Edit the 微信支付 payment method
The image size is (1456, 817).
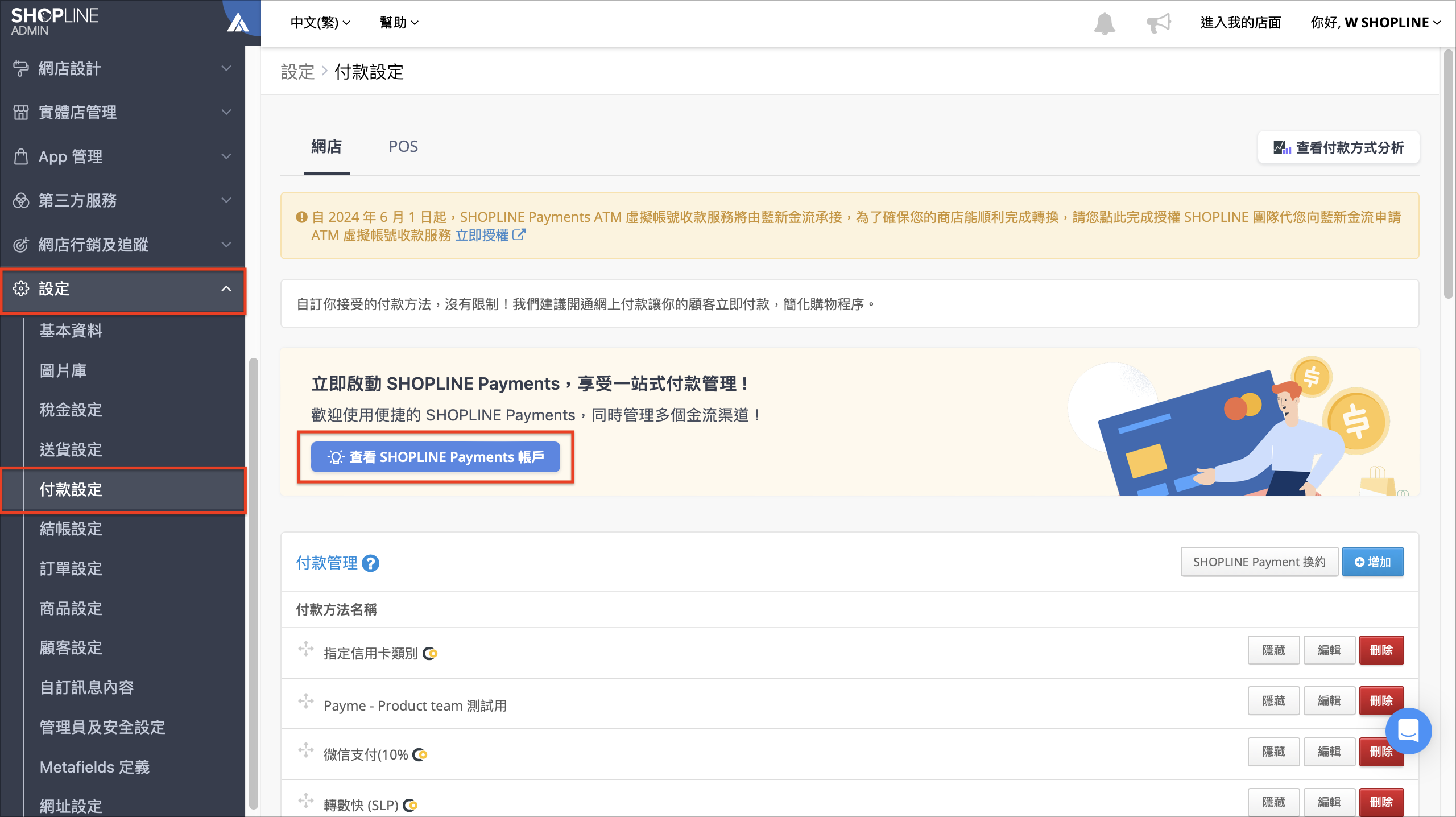click(1330, 752)
